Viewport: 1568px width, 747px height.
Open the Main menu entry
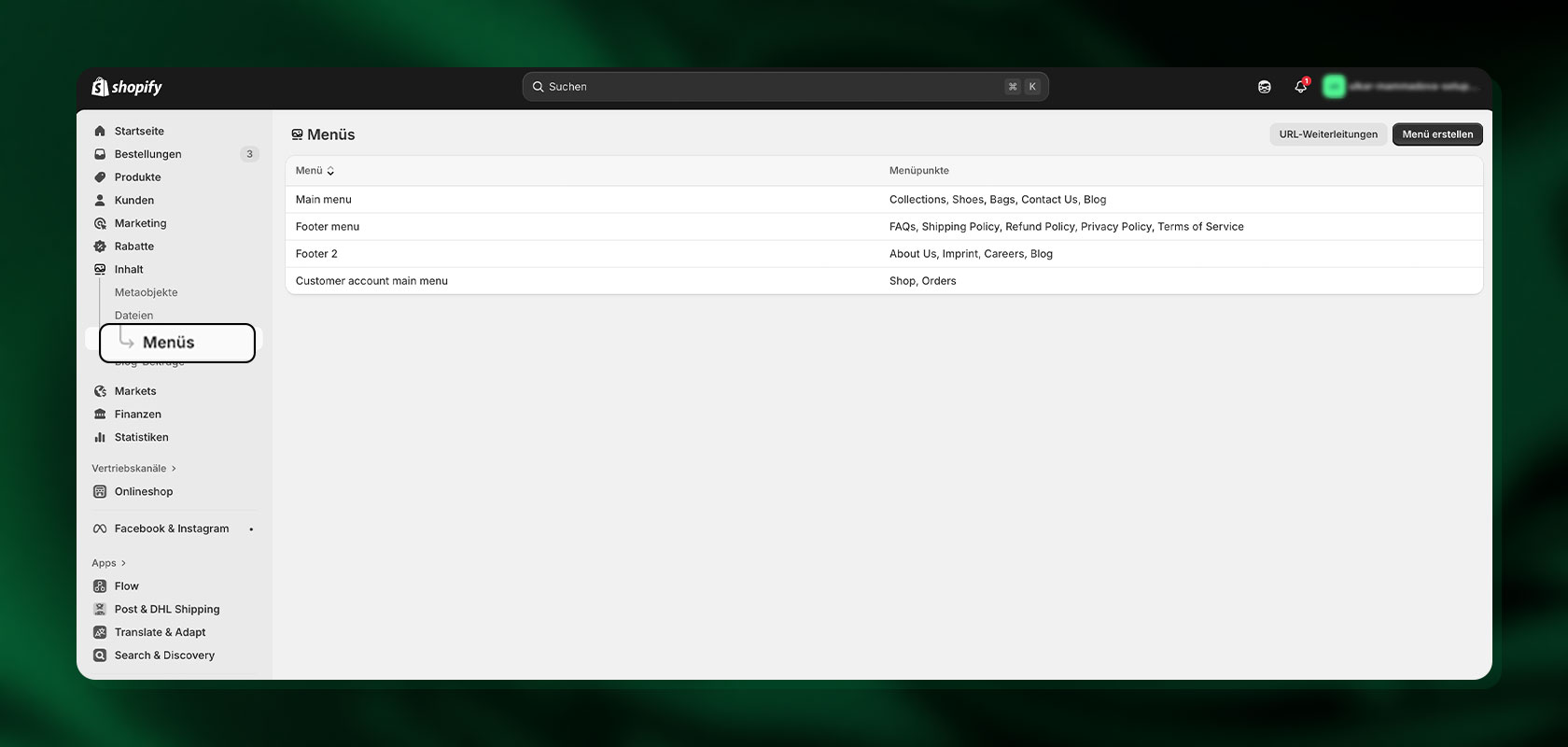pos(324,200)
